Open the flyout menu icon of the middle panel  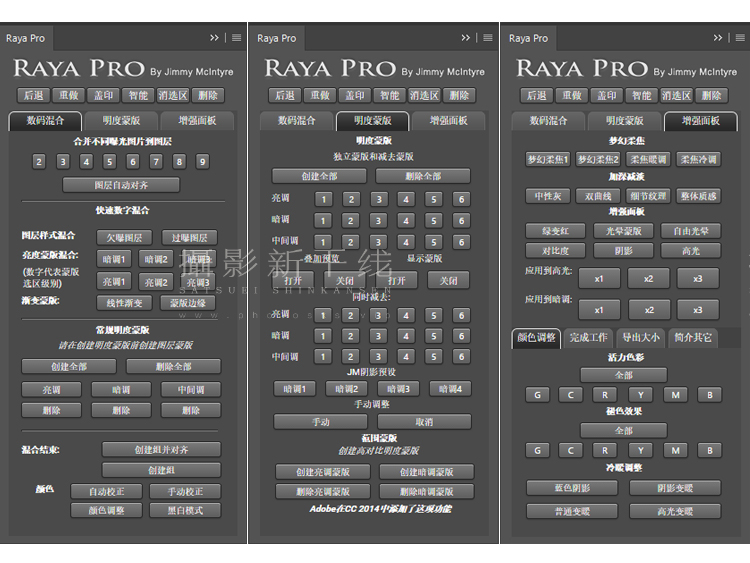click(488, 38)
